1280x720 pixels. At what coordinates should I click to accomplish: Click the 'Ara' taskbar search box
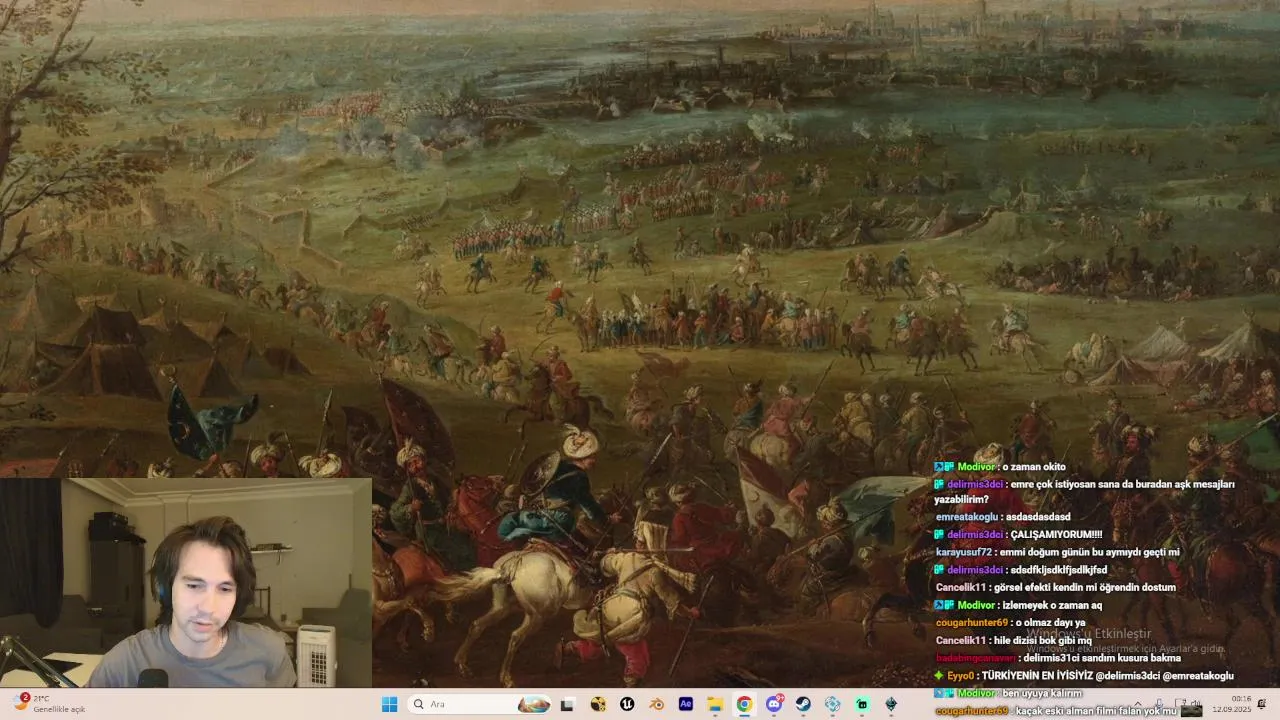tap(480, 704)
